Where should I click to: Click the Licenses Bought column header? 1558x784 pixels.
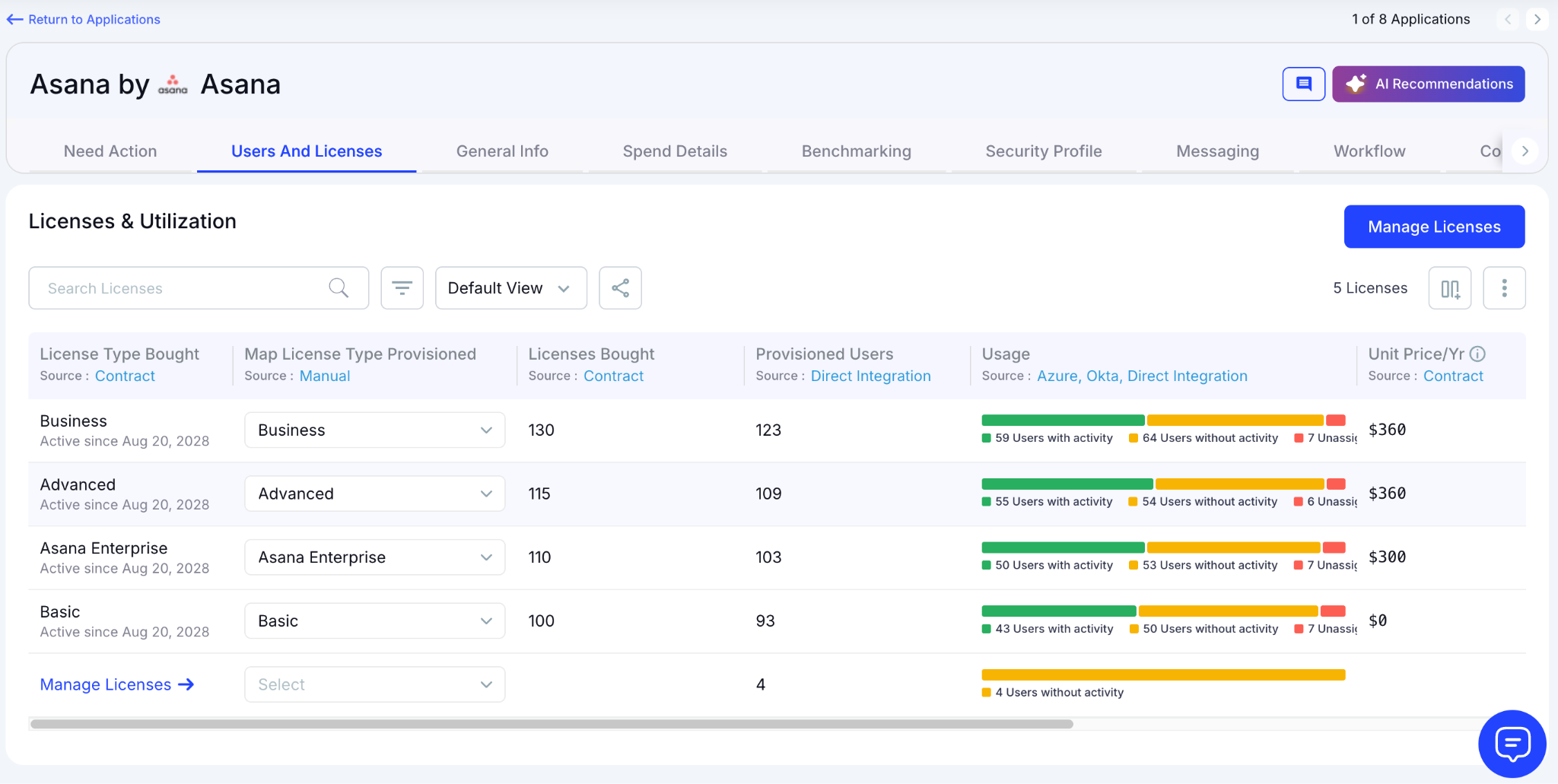591,354
